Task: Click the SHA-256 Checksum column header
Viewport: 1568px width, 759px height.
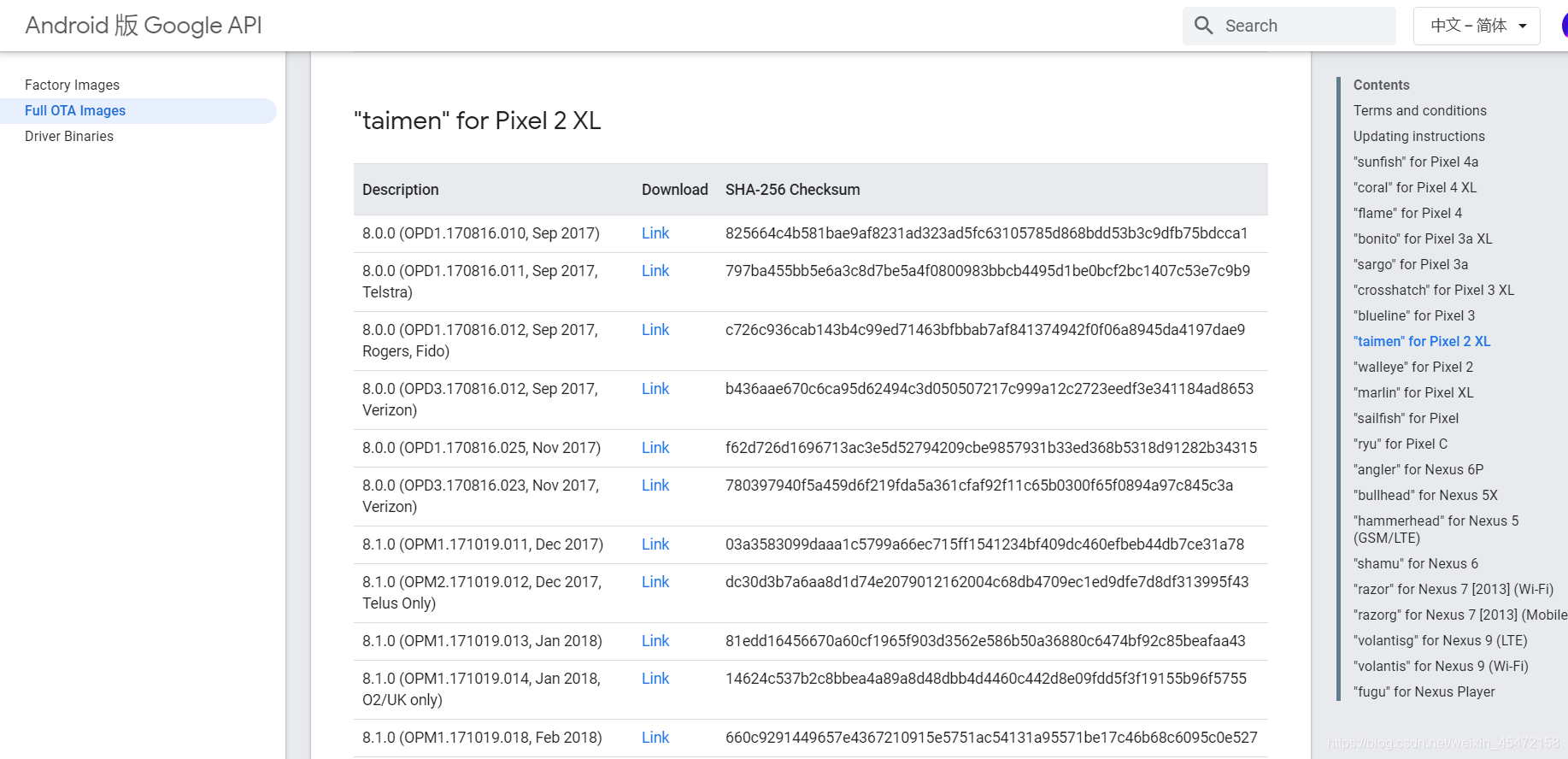Action: (x=793, y=190)
